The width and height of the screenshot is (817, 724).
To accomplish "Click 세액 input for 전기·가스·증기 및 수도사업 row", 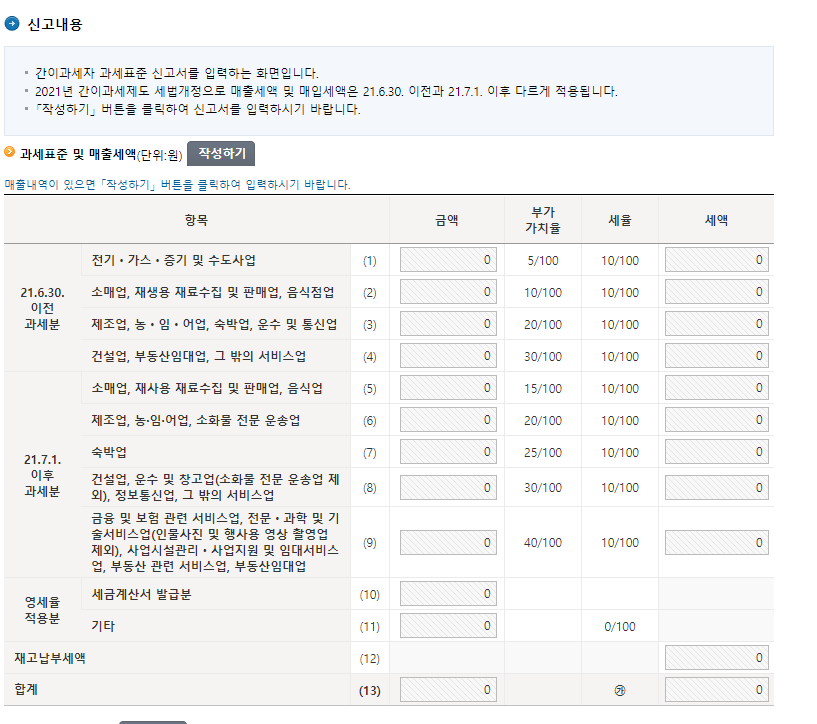I will pos(716,260).
